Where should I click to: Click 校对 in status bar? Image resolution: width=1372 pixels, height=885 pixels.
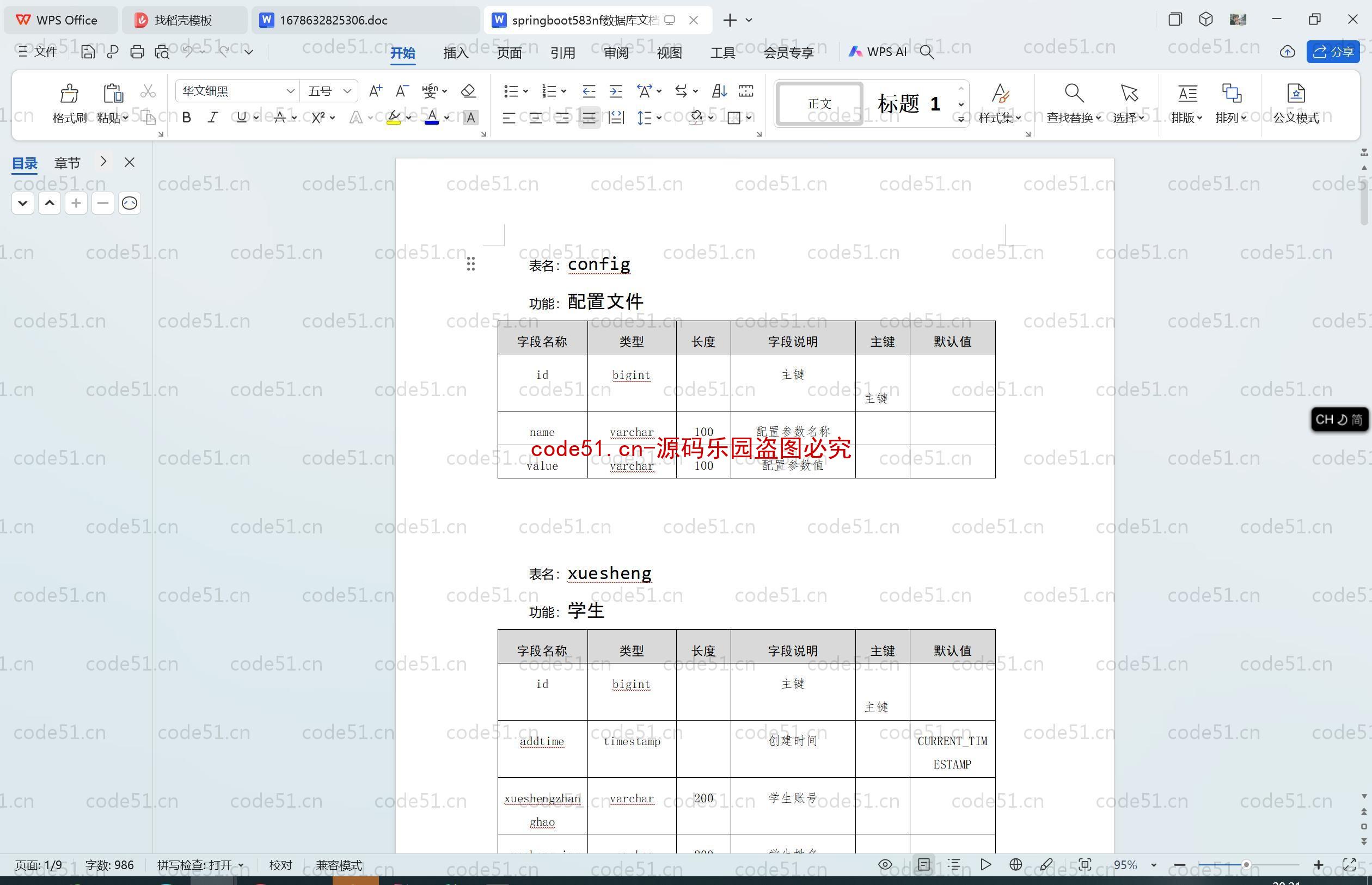pos(280,865)
